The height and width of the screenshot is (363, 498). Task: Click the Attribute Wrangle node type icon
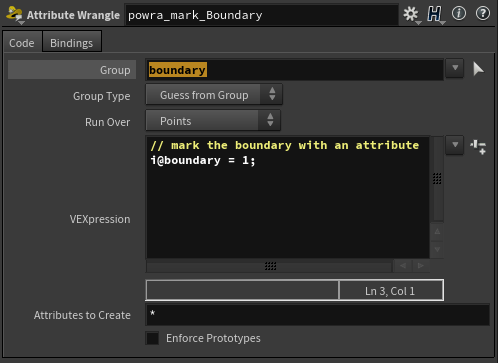(x=14, y=14)
